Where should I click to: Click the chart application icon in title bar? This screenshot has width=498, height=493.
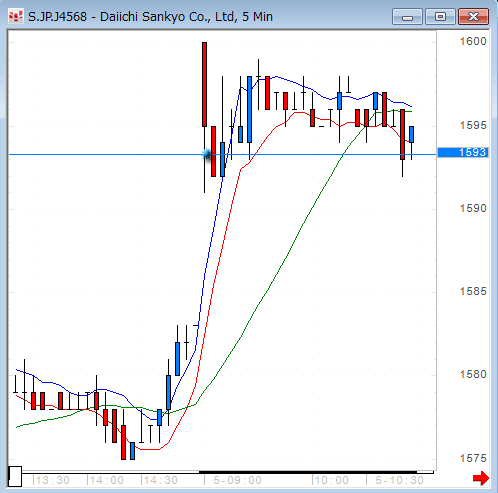[15, 16]
